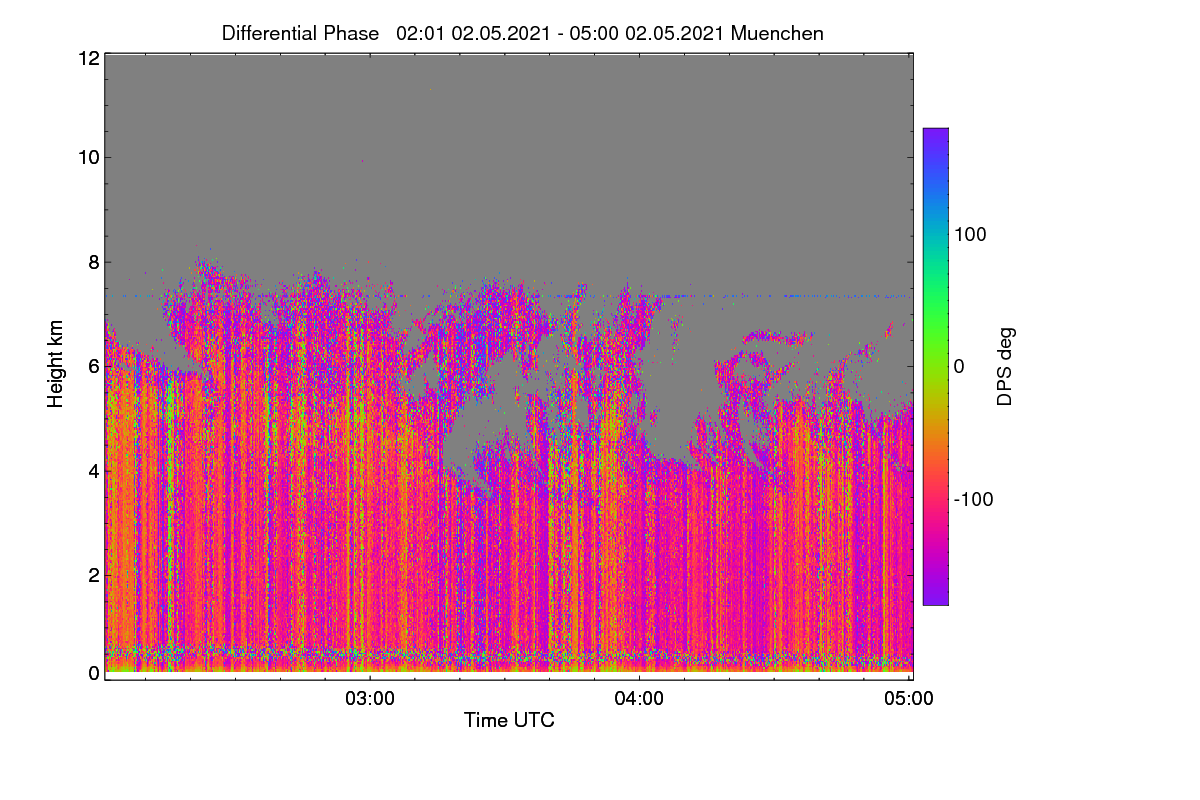Click the height tick label 12
The height and width of the screenshot is (800, 1200).
click(88, 58)
